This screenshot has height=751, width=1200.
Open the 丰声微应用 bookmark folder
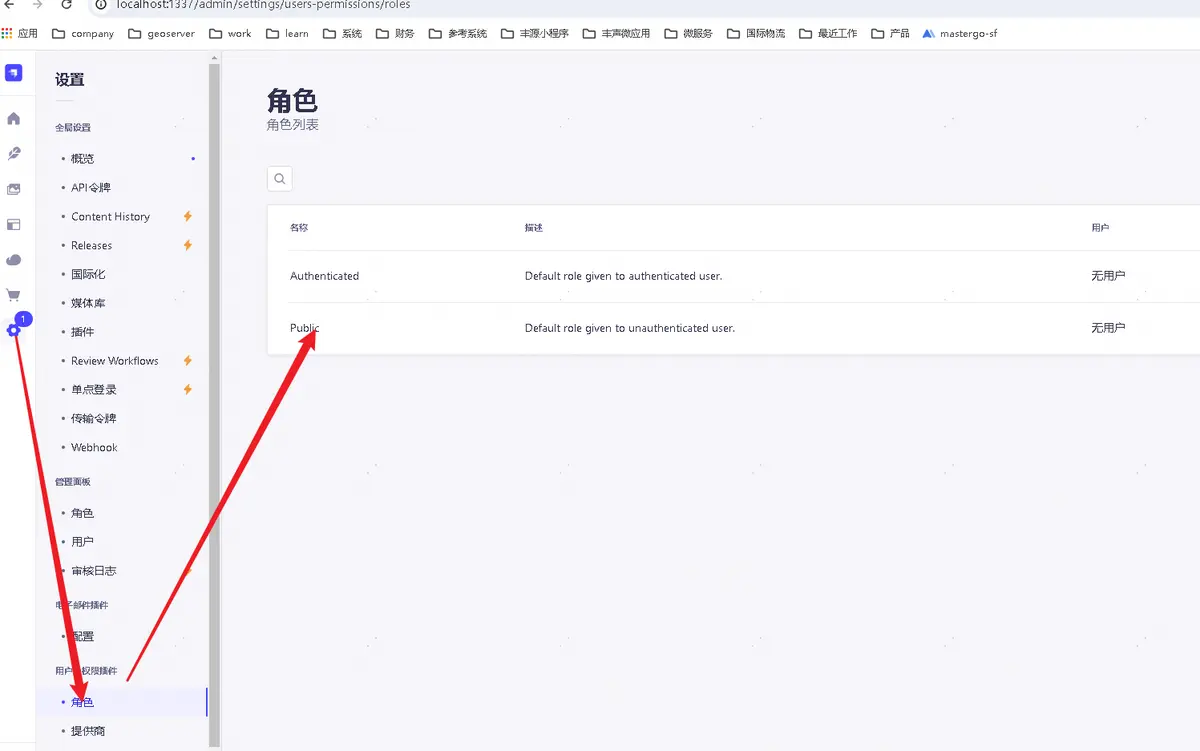click(x=616, y=33)
